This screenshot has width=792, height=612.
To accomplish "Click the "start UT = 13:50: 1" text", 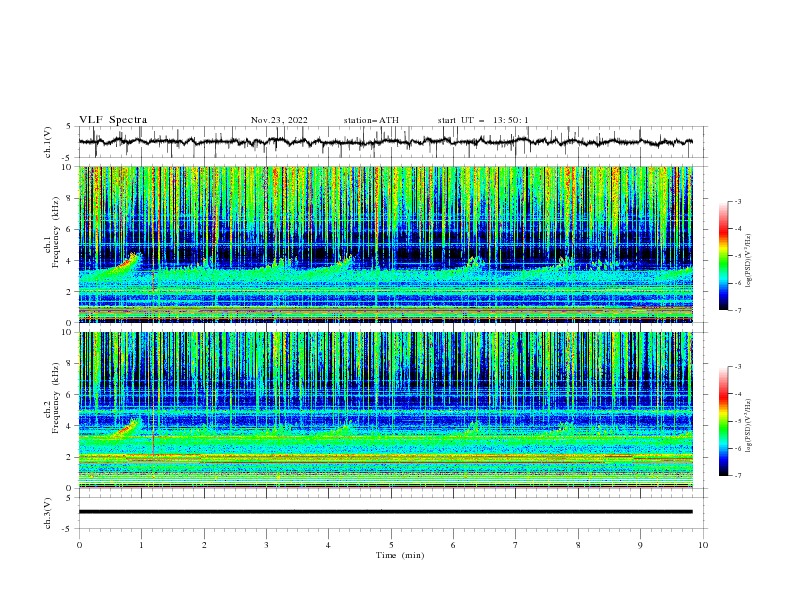I will [483, 120].
